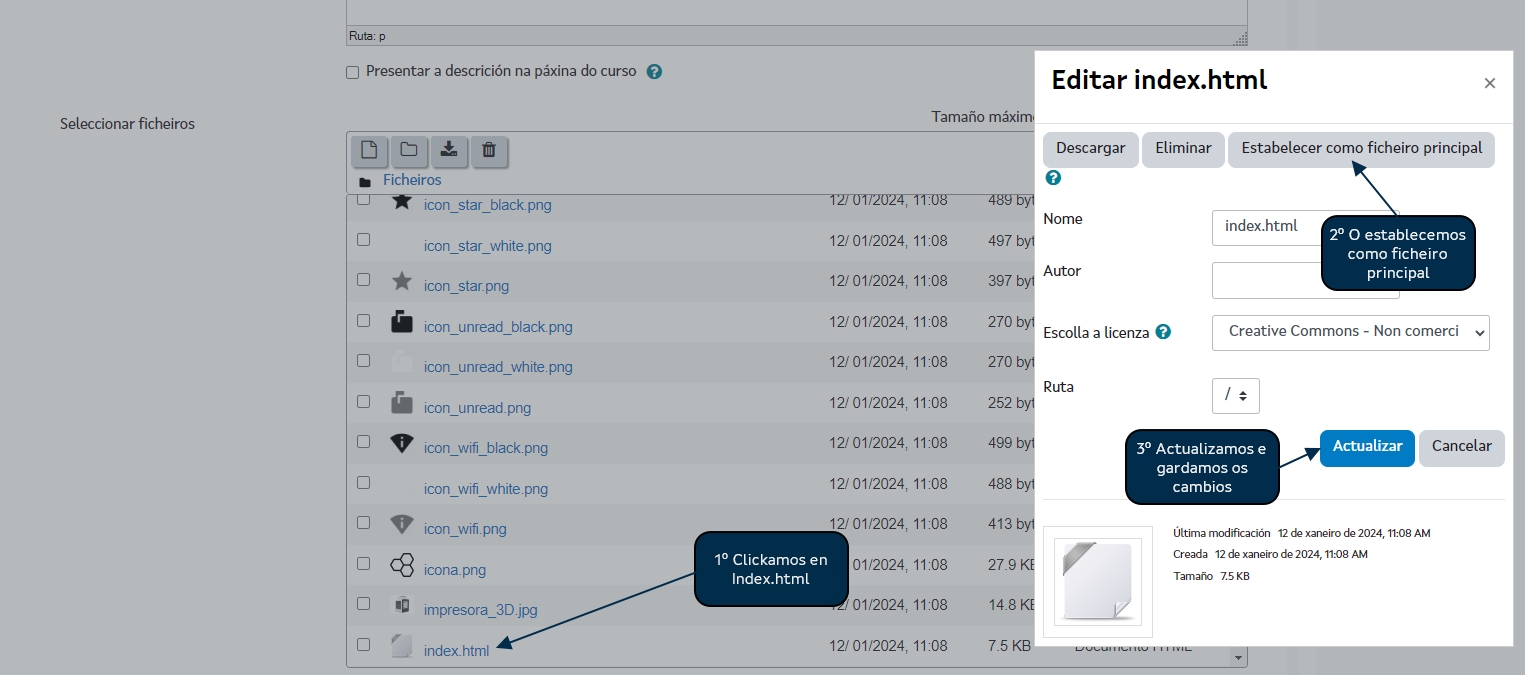The width and height of the screenshot is (1525, 675).
Task: Click the Ficheiros folder icon in breadcrumb
Action: click(x=365, y=181)
